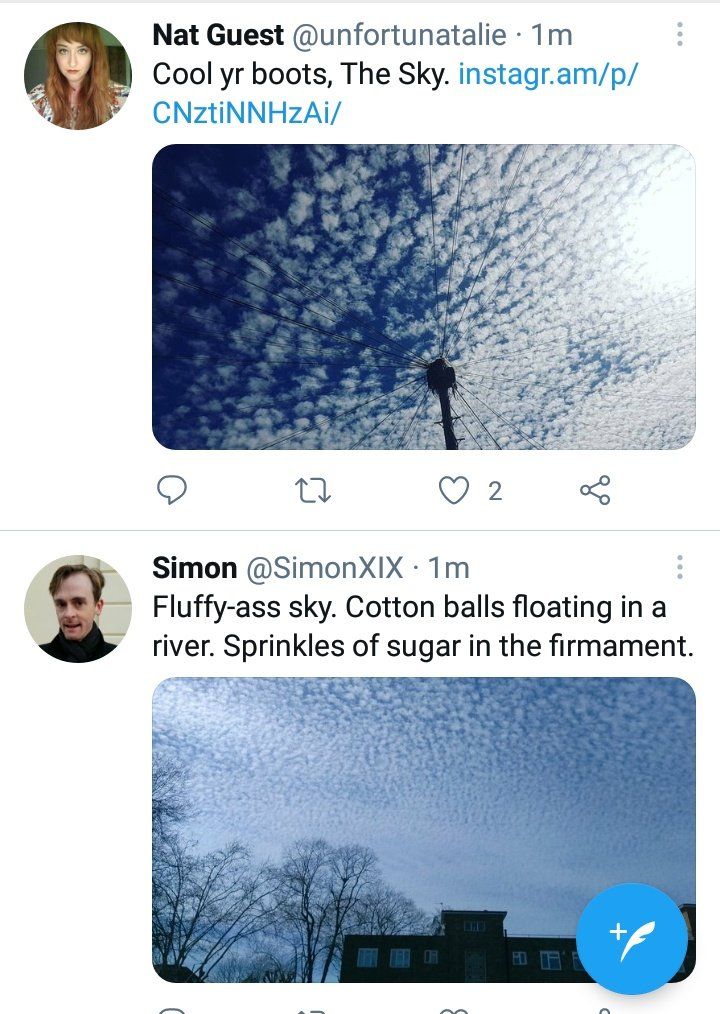Like Nat Guest's tweet with heart icon
720x1014 pixels.
coord(455,490)
